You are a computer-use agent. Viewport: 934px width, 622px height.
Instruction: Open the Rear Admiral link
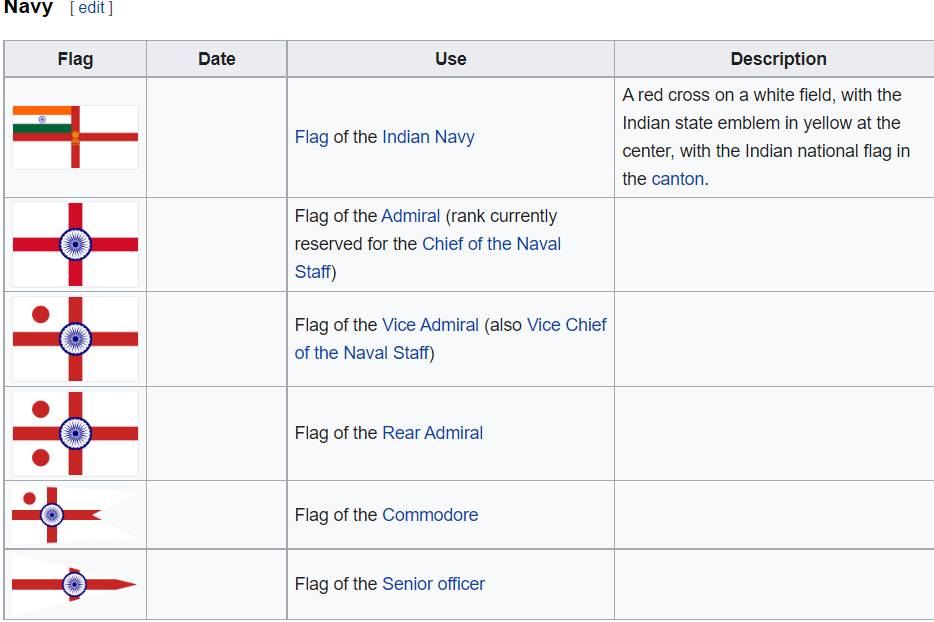[x=432, y=433]
